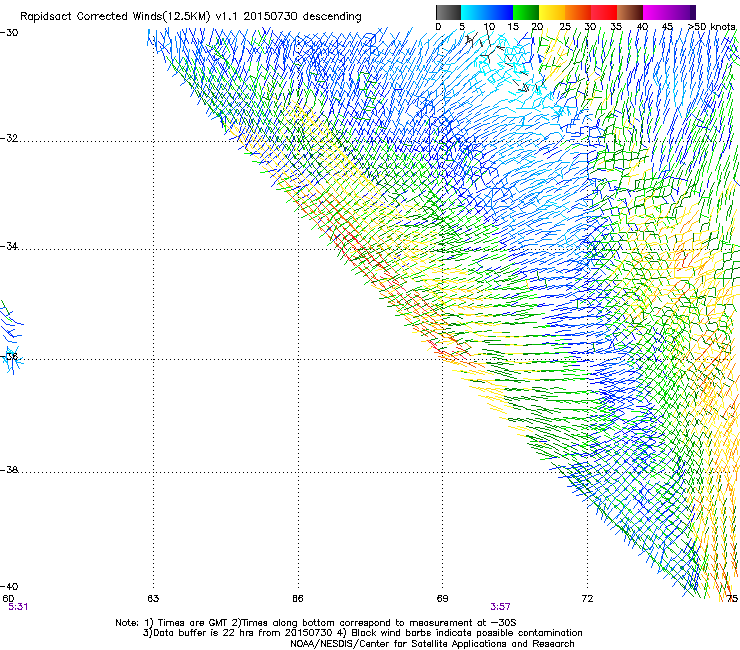
Task: Click the '69' longitude axis label
Action: click(442, 599)
